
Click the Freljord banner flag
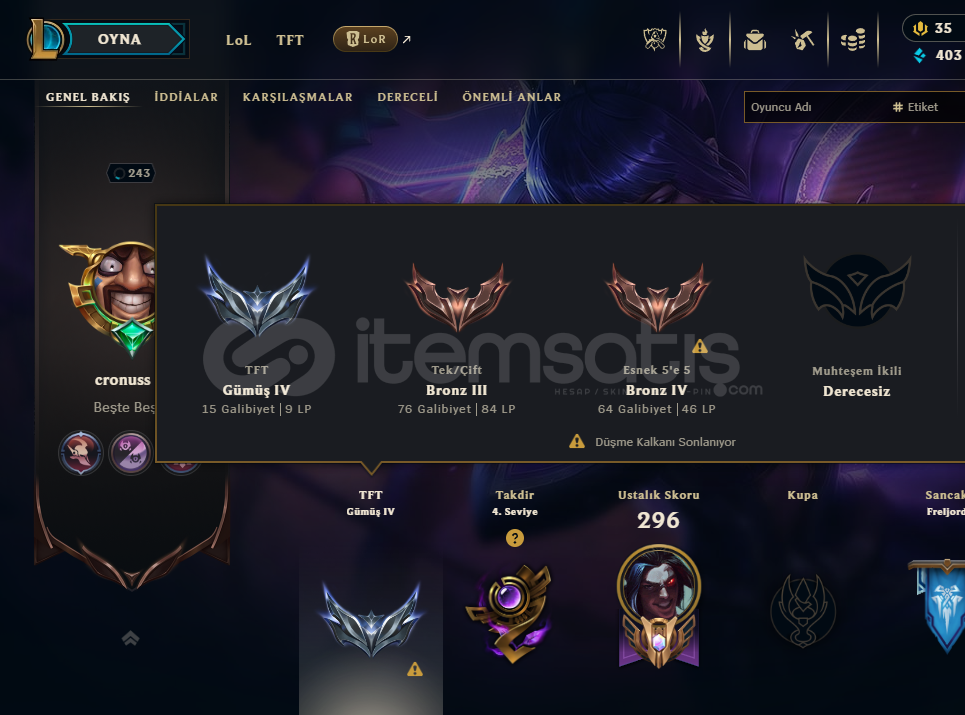939,606
